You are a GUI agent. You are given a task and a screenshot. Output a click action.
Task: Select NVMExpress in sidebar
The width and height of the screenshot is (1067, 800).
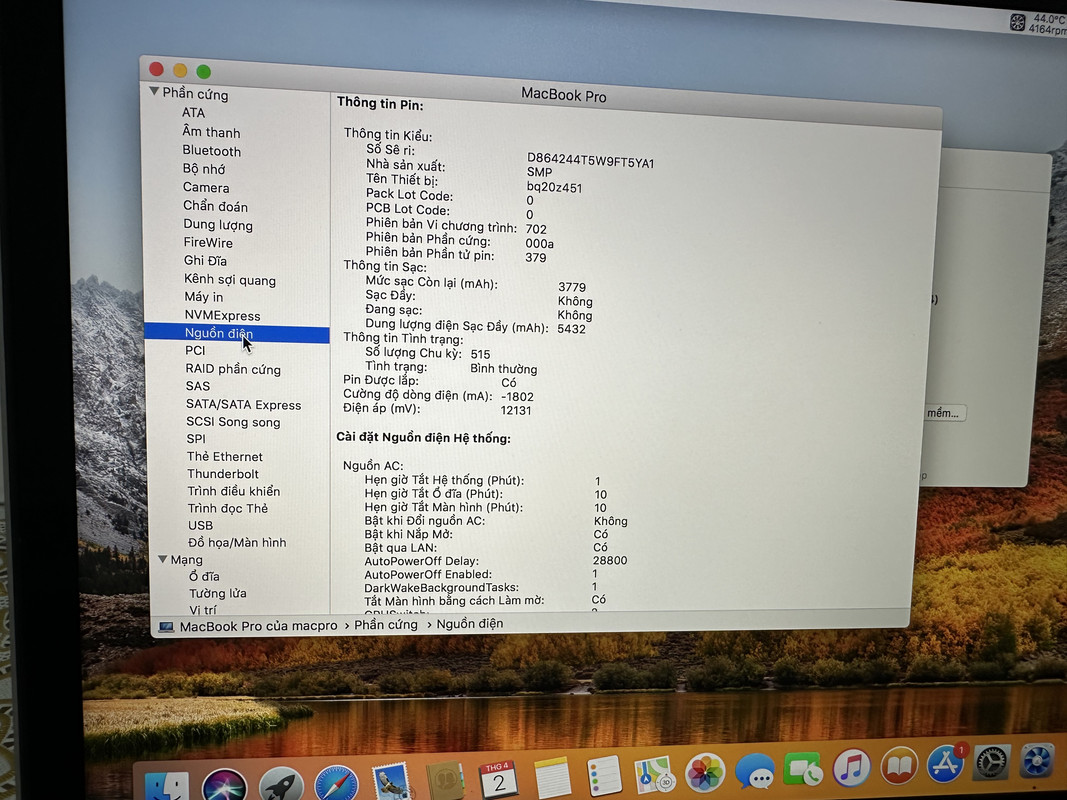(223, 316)
